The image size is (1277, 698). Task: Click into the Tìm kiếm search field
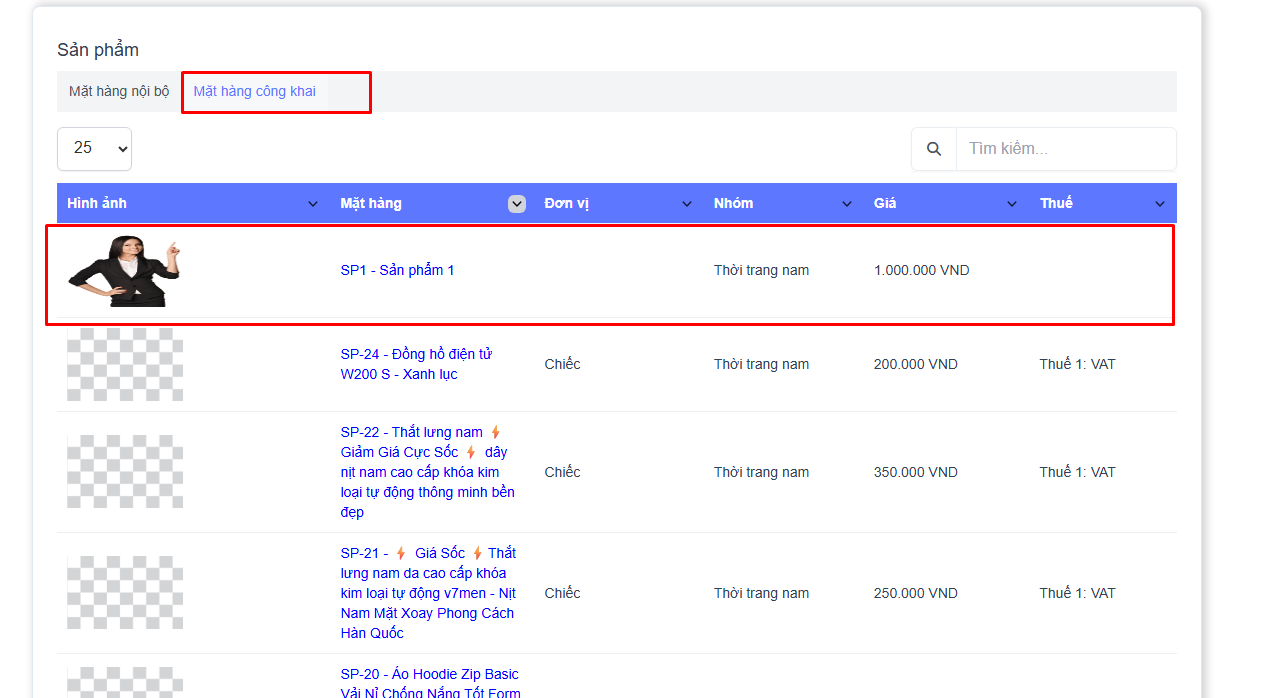click(1065, 149)
